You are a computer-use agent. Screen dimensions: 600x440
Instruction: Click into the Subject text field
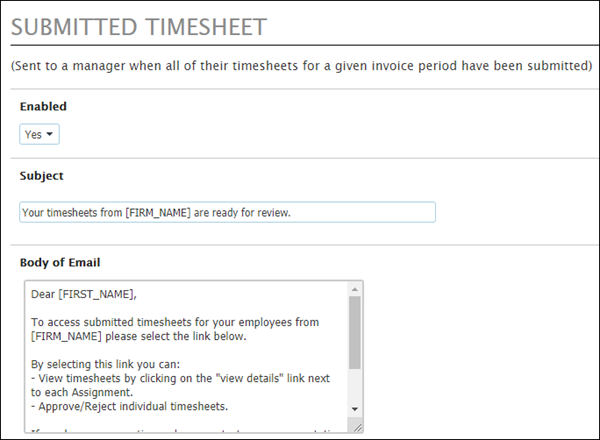click(227, 212)
